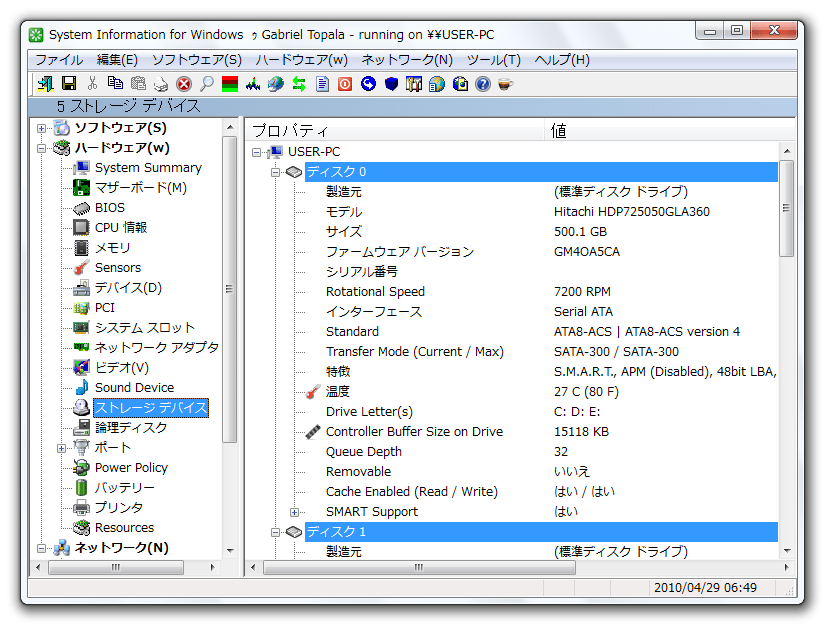This screenshot has width=827, height=627.
Task: Click the 温度 row thermometer icon
Action: click(313, 392)
